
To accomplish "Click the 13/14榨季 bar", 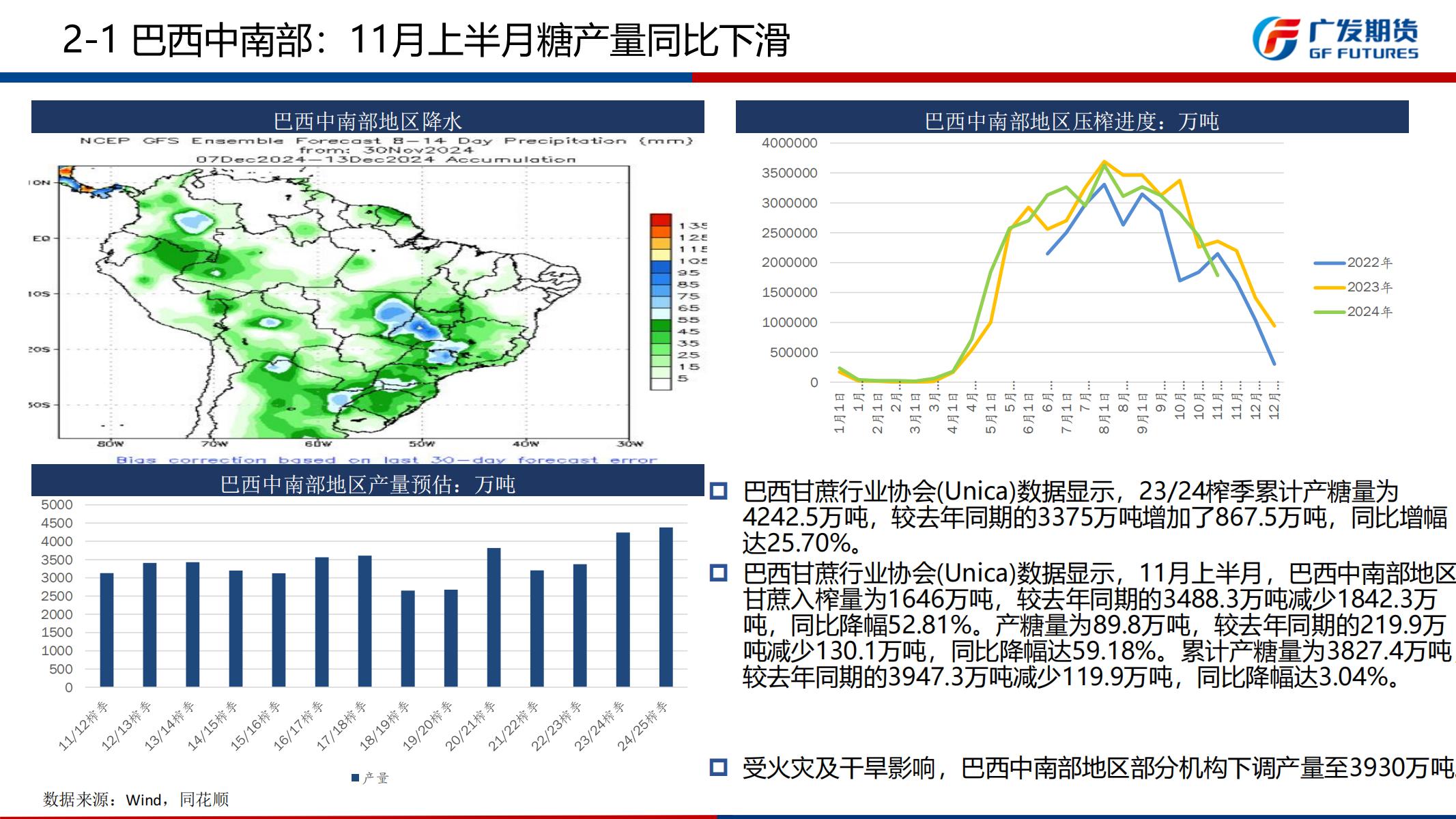I will 192,624.
